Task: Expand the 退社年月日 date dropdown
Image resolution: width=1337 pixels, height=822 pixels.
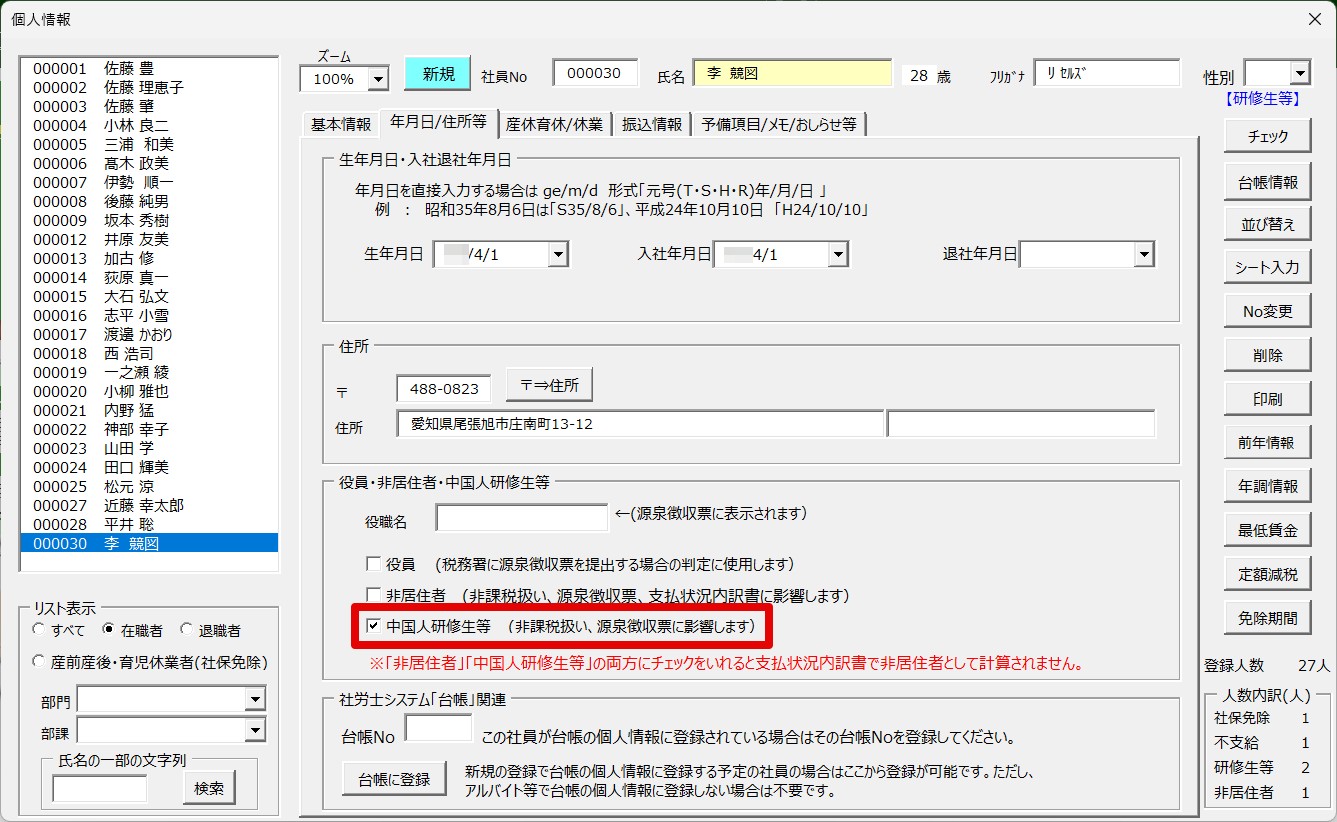Action: point(1144,255)
